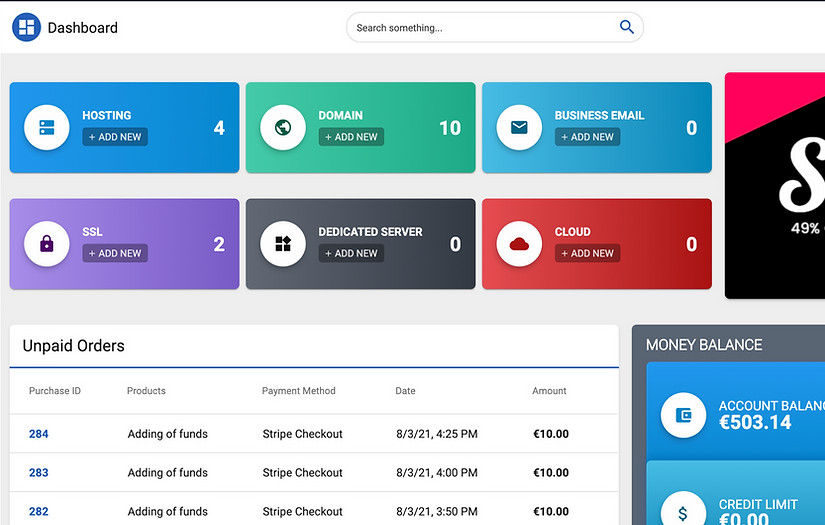Image resolution: width=825 pixels, height=525 pixels.
Task: Click the €503.14 account balance value
Action: (x=755, y=422)
